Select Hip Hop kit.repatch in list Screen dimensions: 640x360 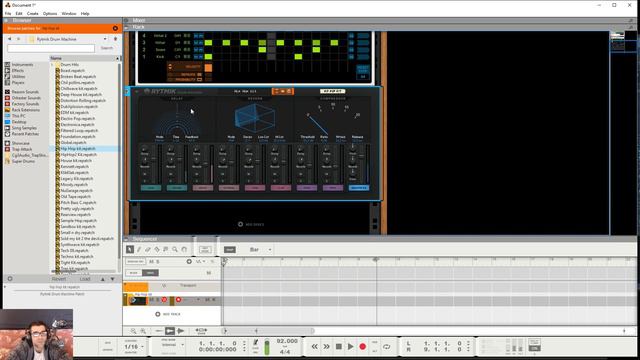click(78, 149)
